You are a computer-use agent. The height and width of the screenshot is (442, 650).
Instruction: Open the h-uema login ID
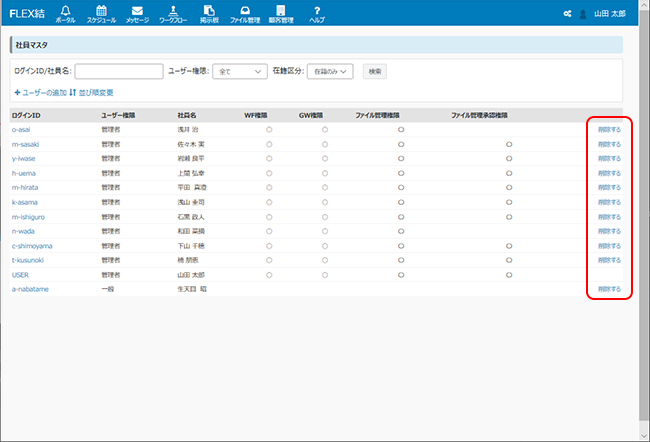24,173
